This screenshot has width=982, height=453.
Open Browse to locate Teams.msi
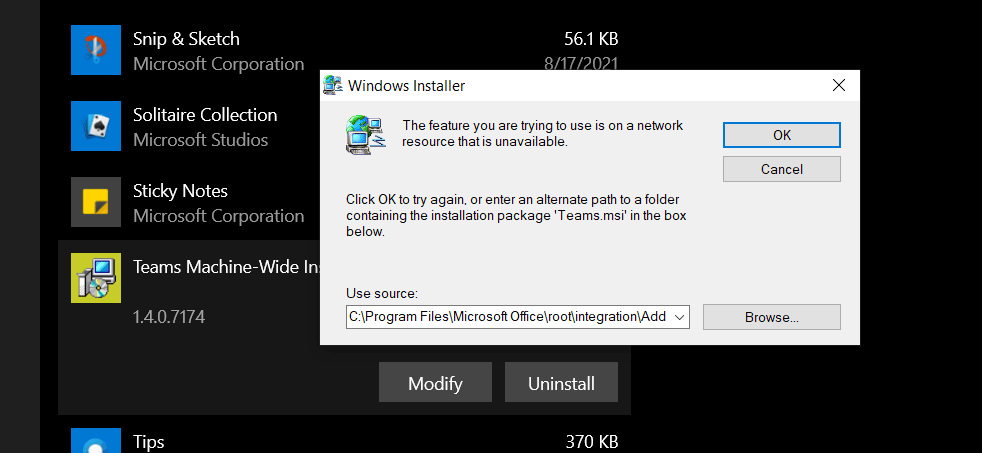772,317
